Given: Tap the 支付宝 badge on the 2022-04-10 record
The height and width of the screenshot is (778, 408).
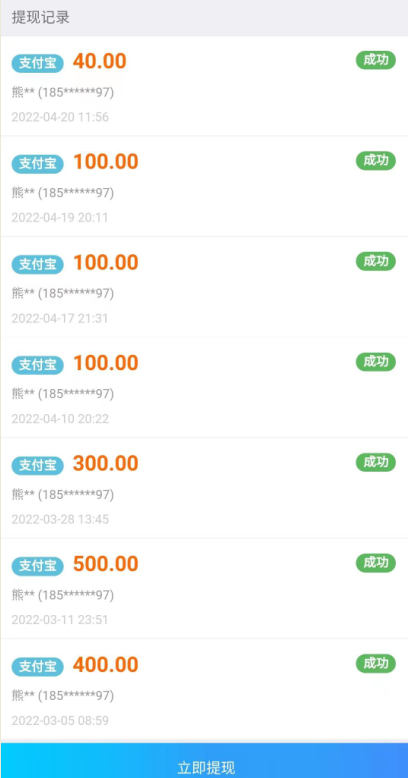Looking at the screenshot, I should tap(38, 365).
